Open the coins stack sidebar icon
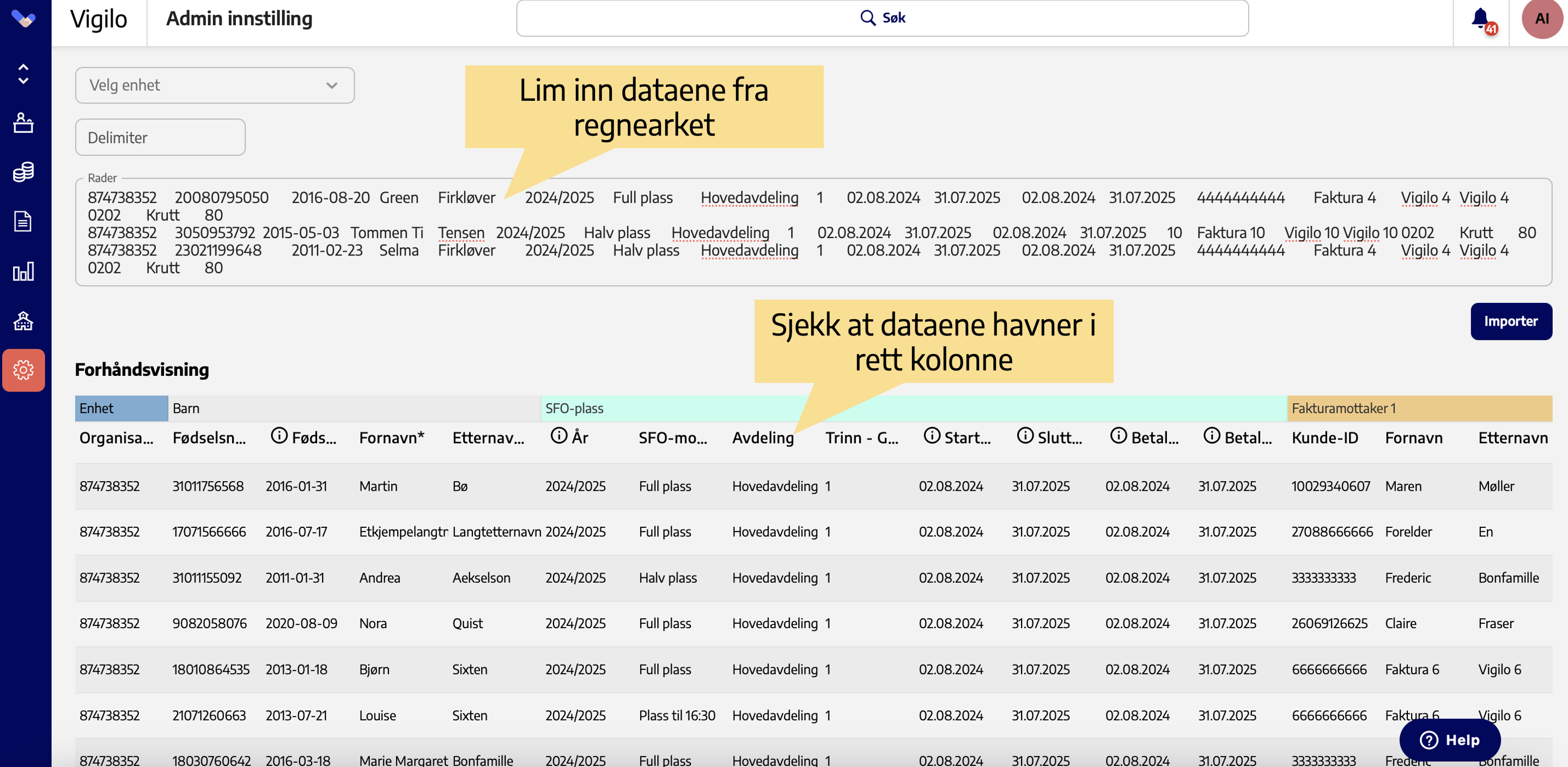 23,172
